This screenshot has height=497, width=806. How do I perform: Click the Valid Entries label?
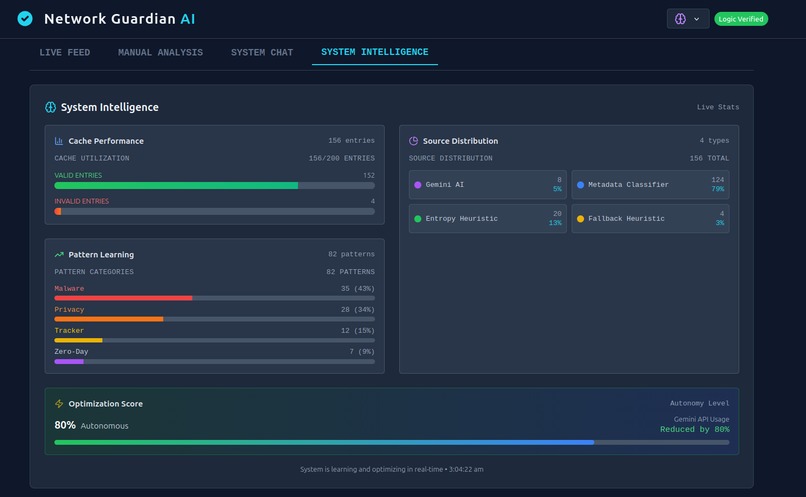(x=78, y=175)
